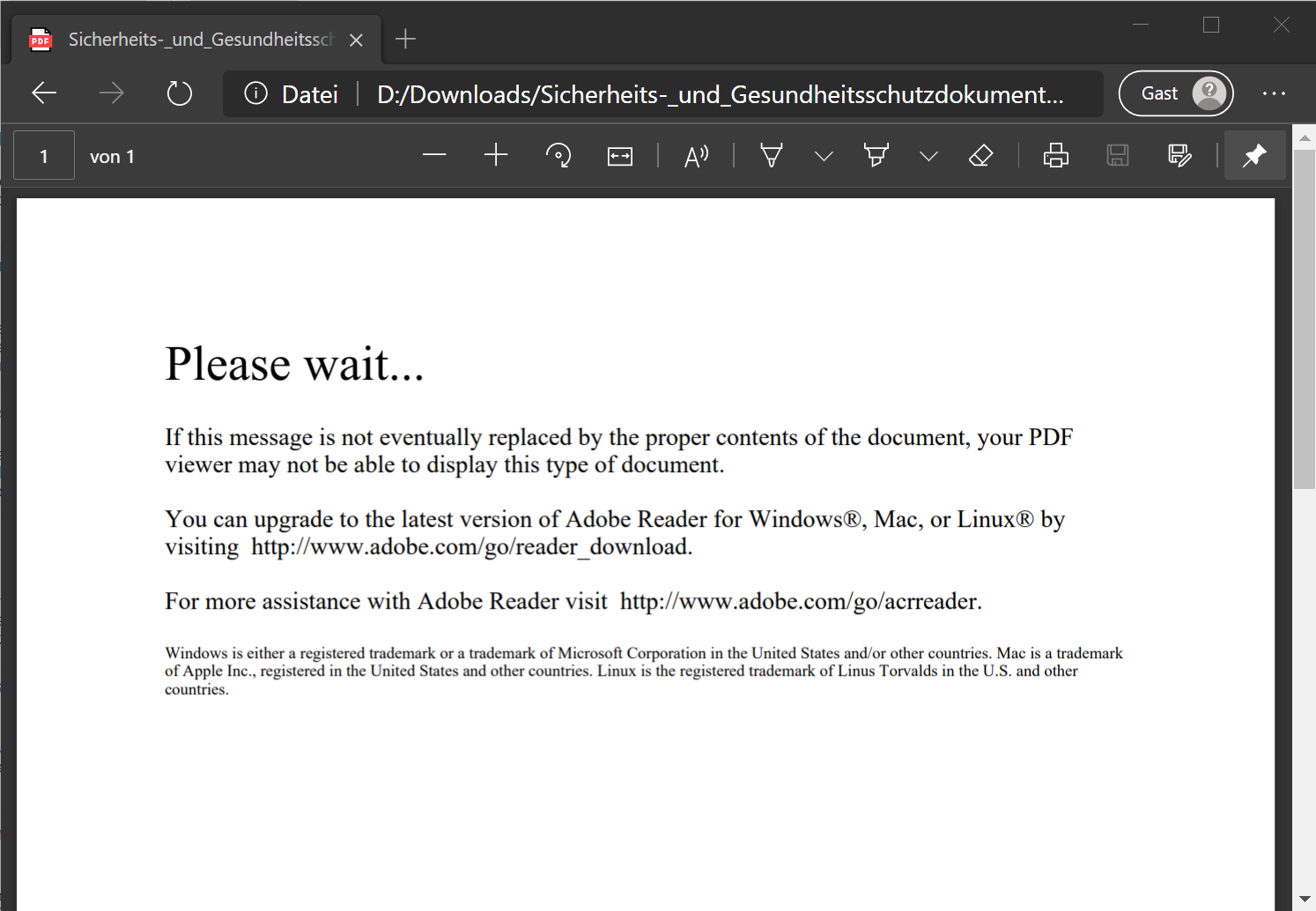Screen dimensions: 1316x911
Task: Go back to the previous page
Action: [x=44, y=93]
